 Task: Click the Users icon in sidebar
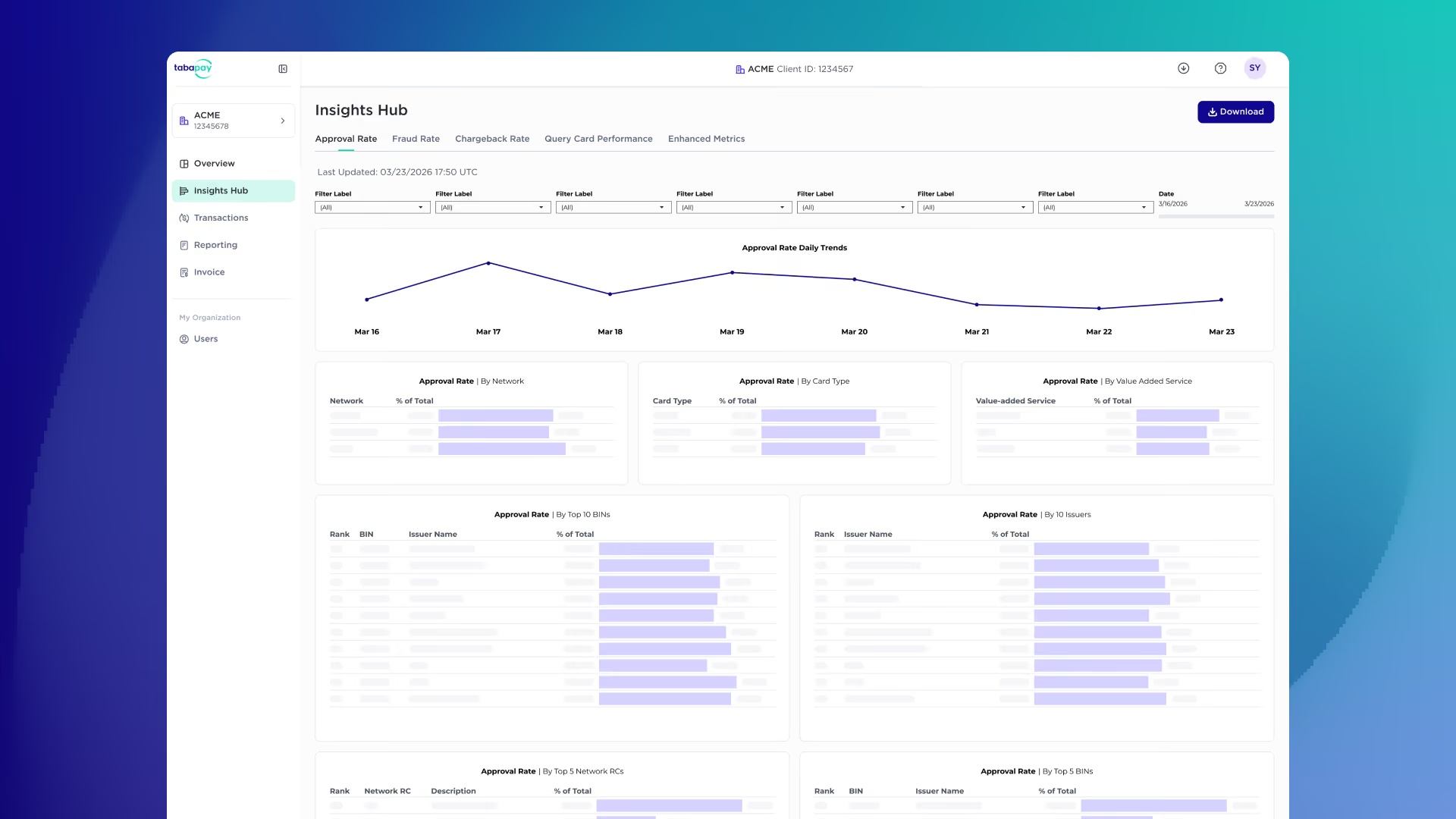pyautogui.click(x=184, y=340)
